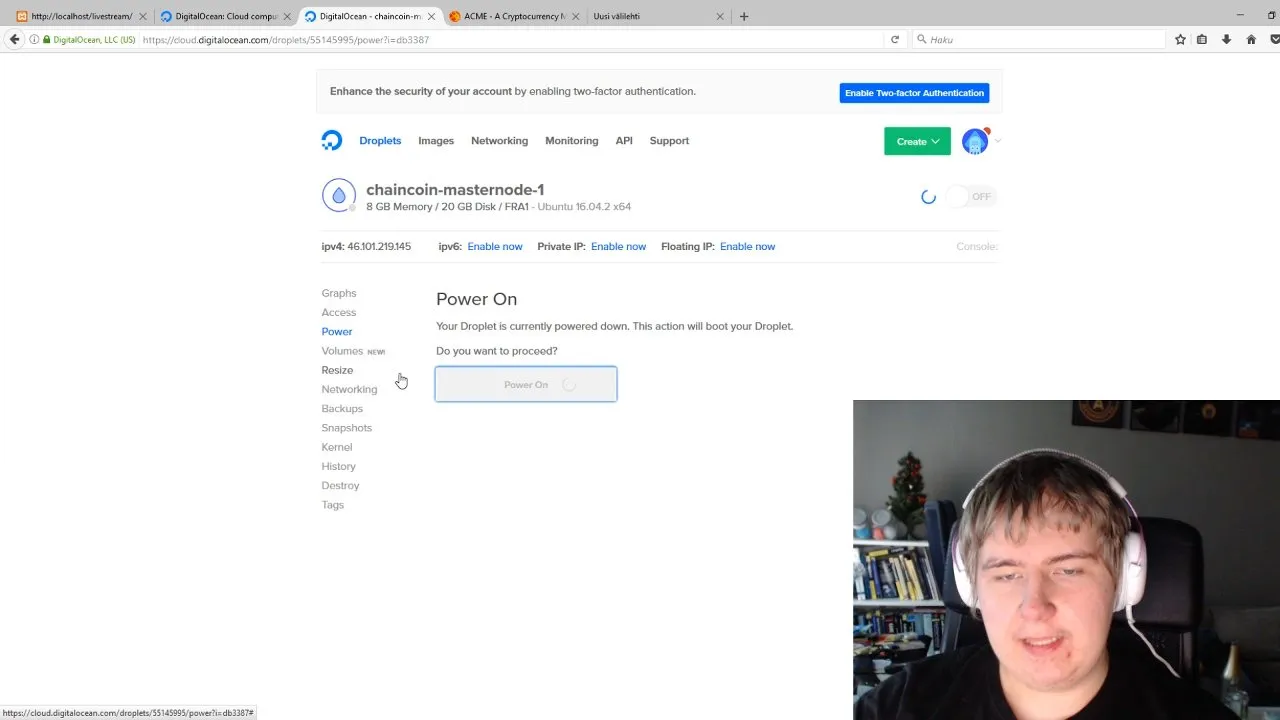
Task: Close the localhost/livestream tab
Action: 142,16
